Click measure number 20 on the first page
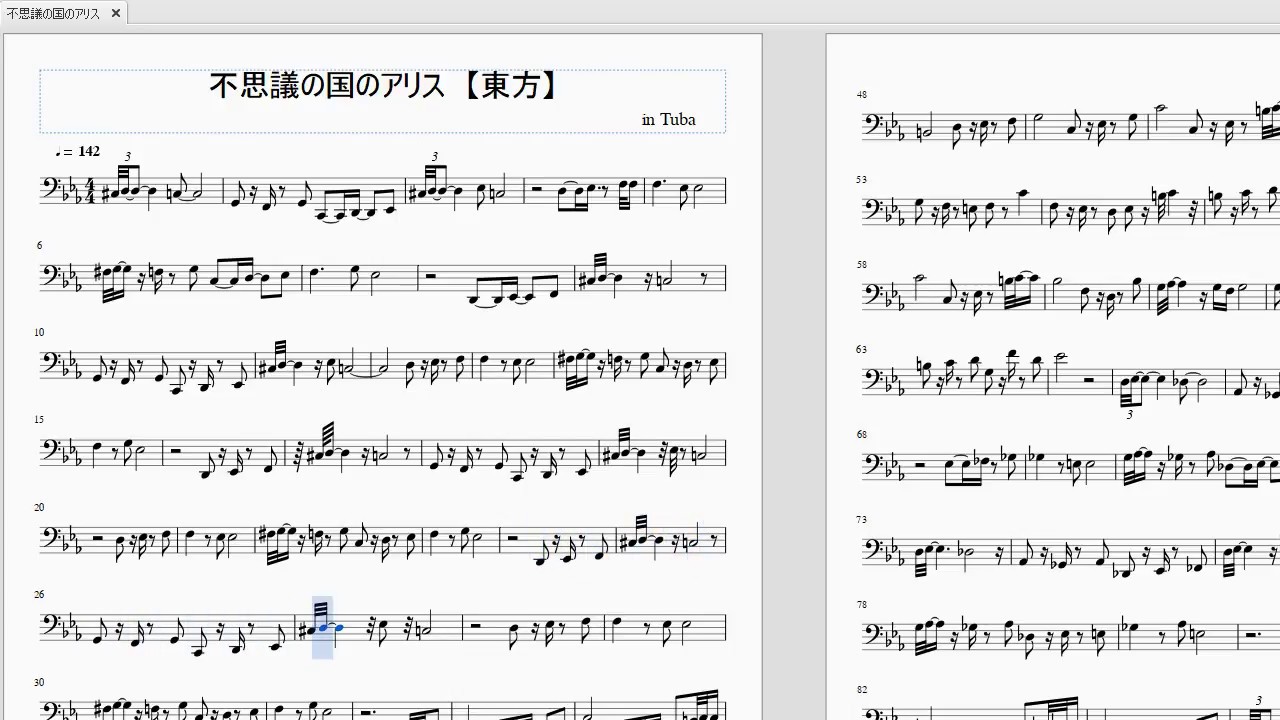 (x=39, y=508)
